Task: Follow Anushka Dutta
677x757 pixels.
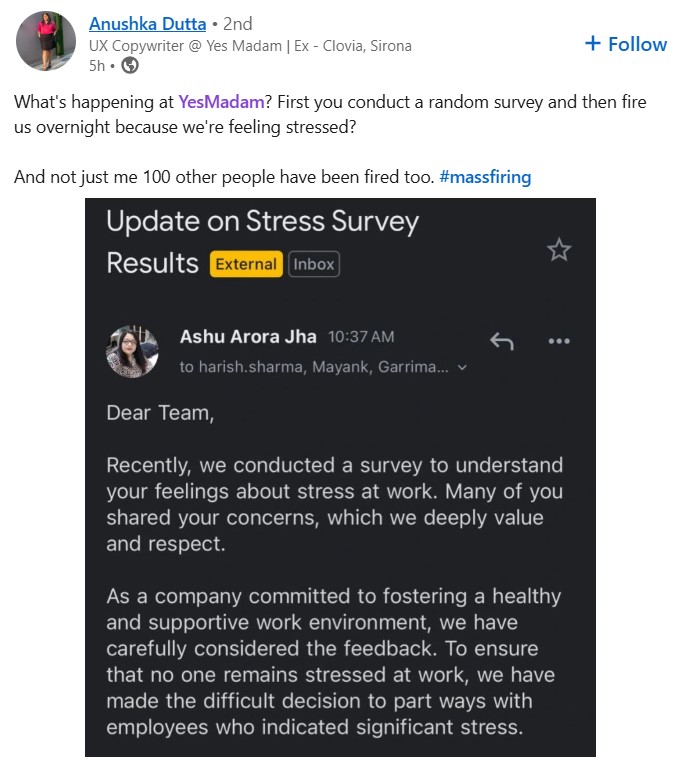Action: coord(625,44)
